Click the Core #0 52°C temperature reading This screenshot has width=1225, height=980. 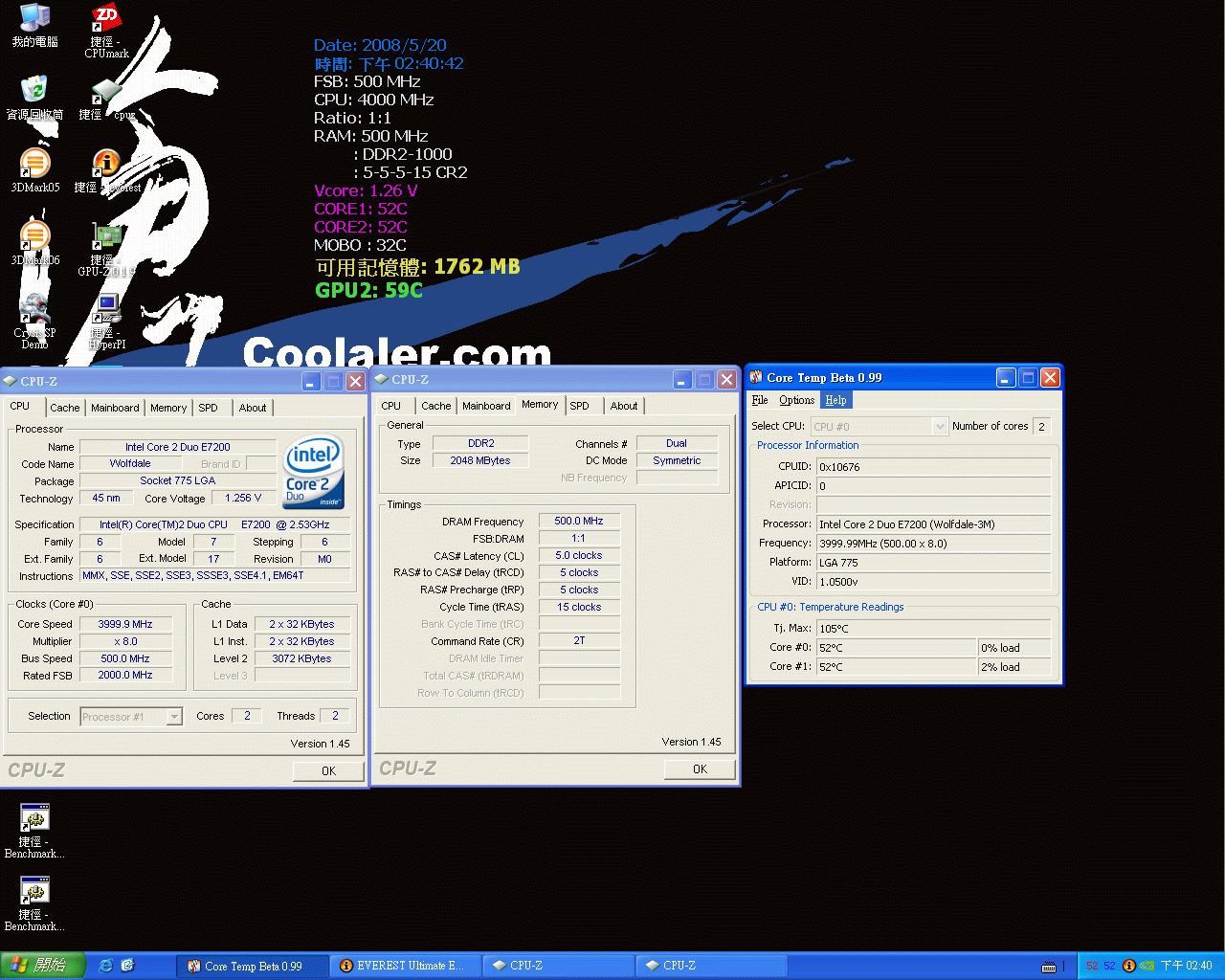coord(897,648)
